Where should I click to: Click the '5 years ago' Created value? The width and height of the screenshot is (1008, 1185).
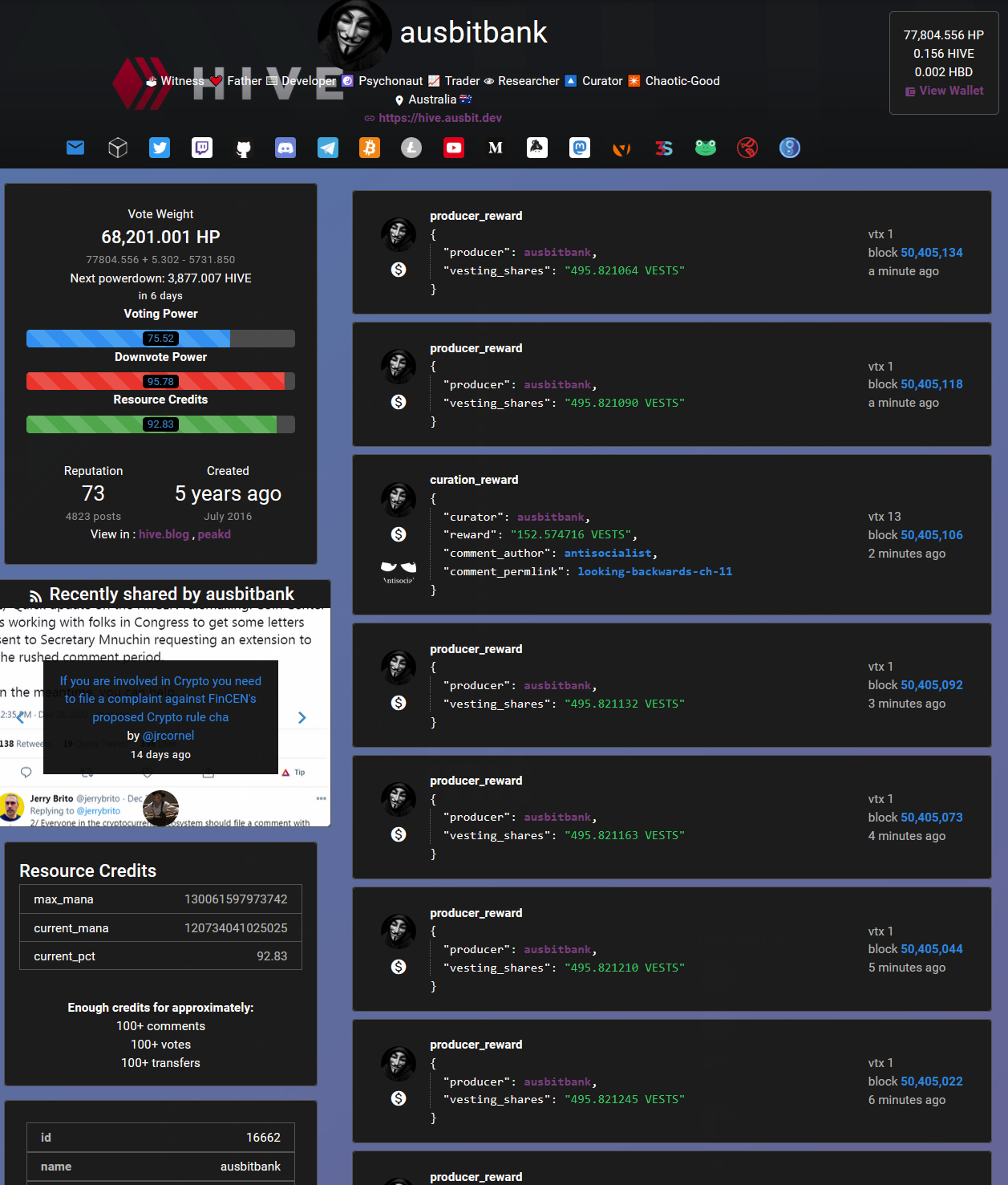pos(228,493)
